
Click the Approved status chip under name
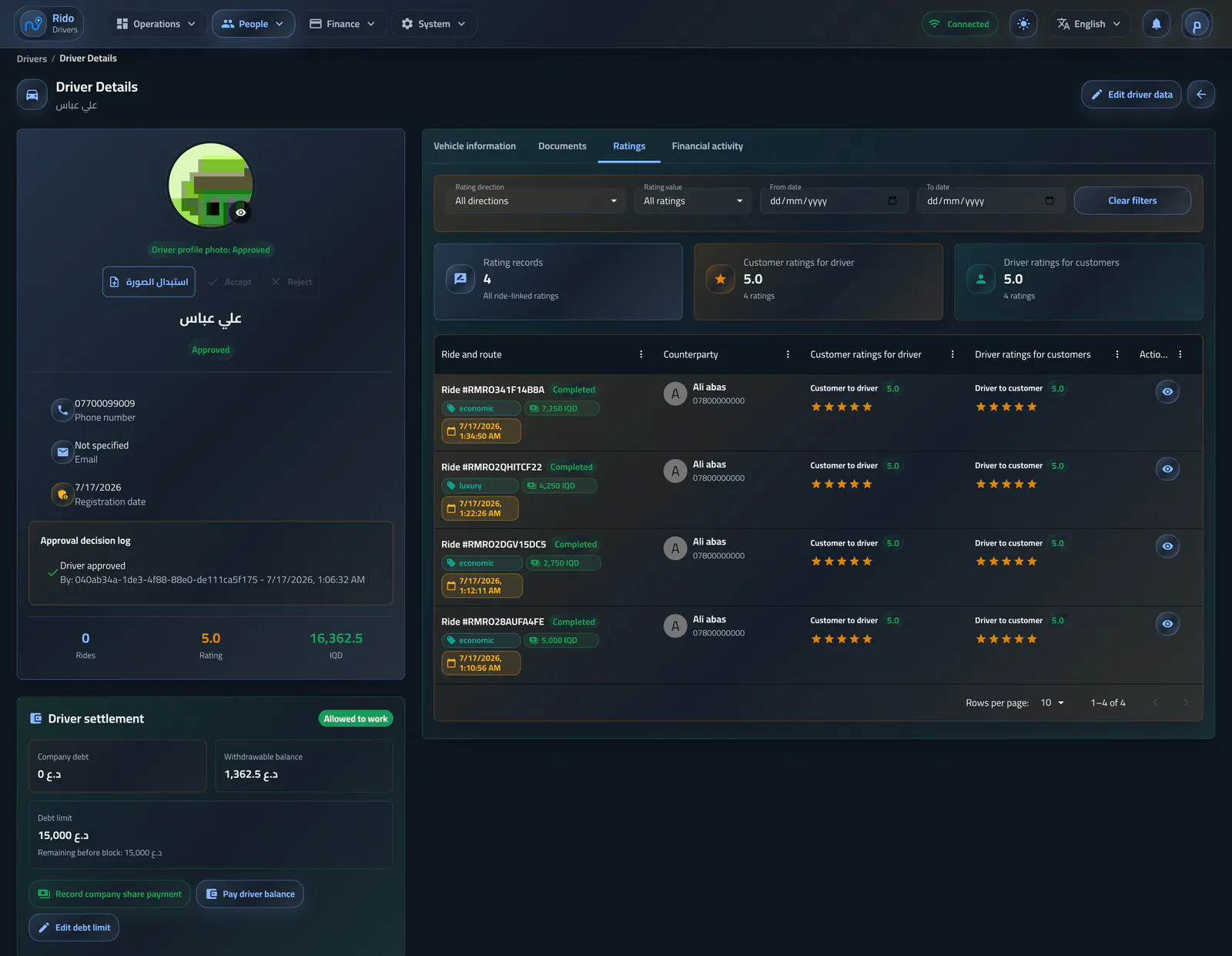pyautogui.click(x=211, y=350)
